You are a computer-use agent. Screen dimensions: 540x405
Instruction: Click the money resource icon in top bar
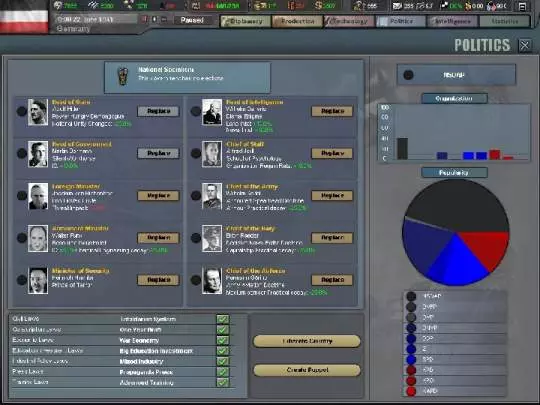point(318,6)
